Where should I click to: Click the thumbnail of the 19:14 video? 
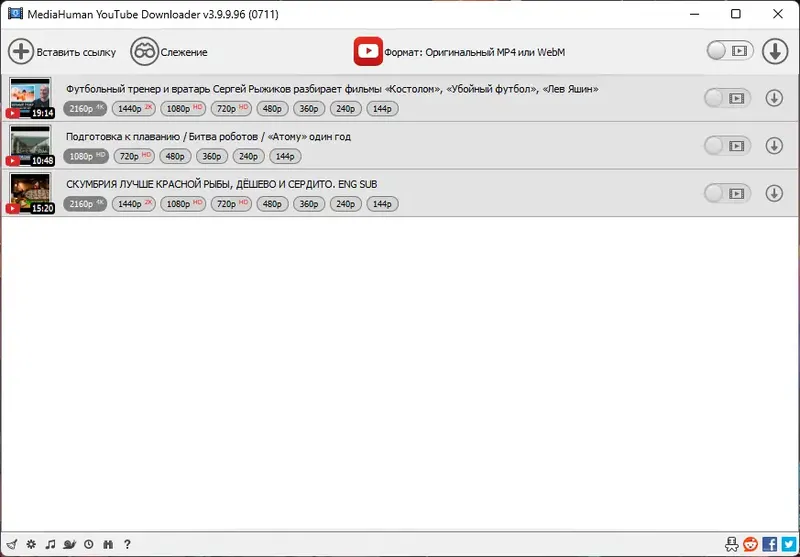click(x=30, y=97)
